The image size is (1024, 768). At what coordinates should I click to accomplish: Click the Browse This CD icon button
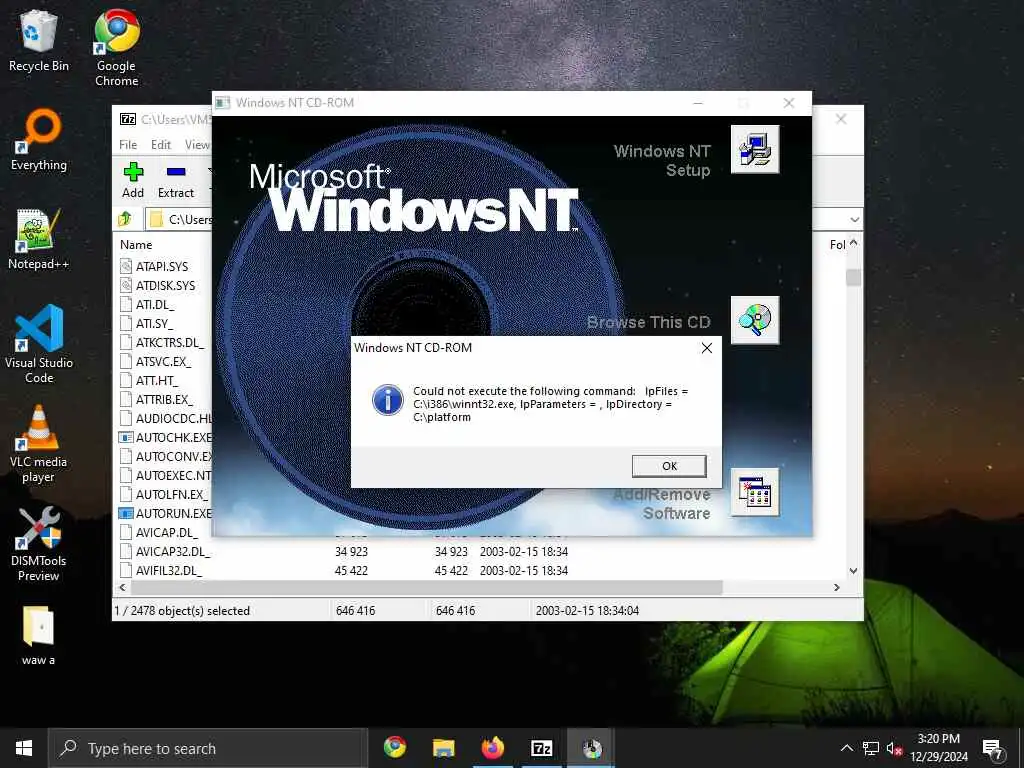click(754, 320)
